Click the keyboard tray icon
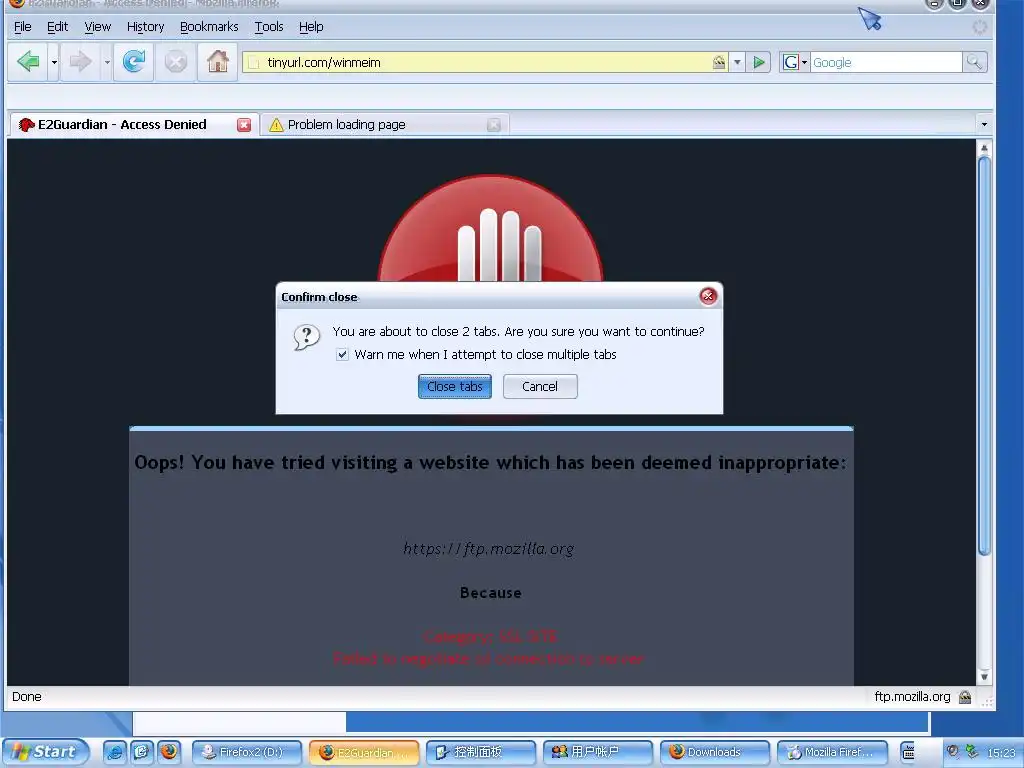Screen dimensions: 1024x768 (908, 752)
